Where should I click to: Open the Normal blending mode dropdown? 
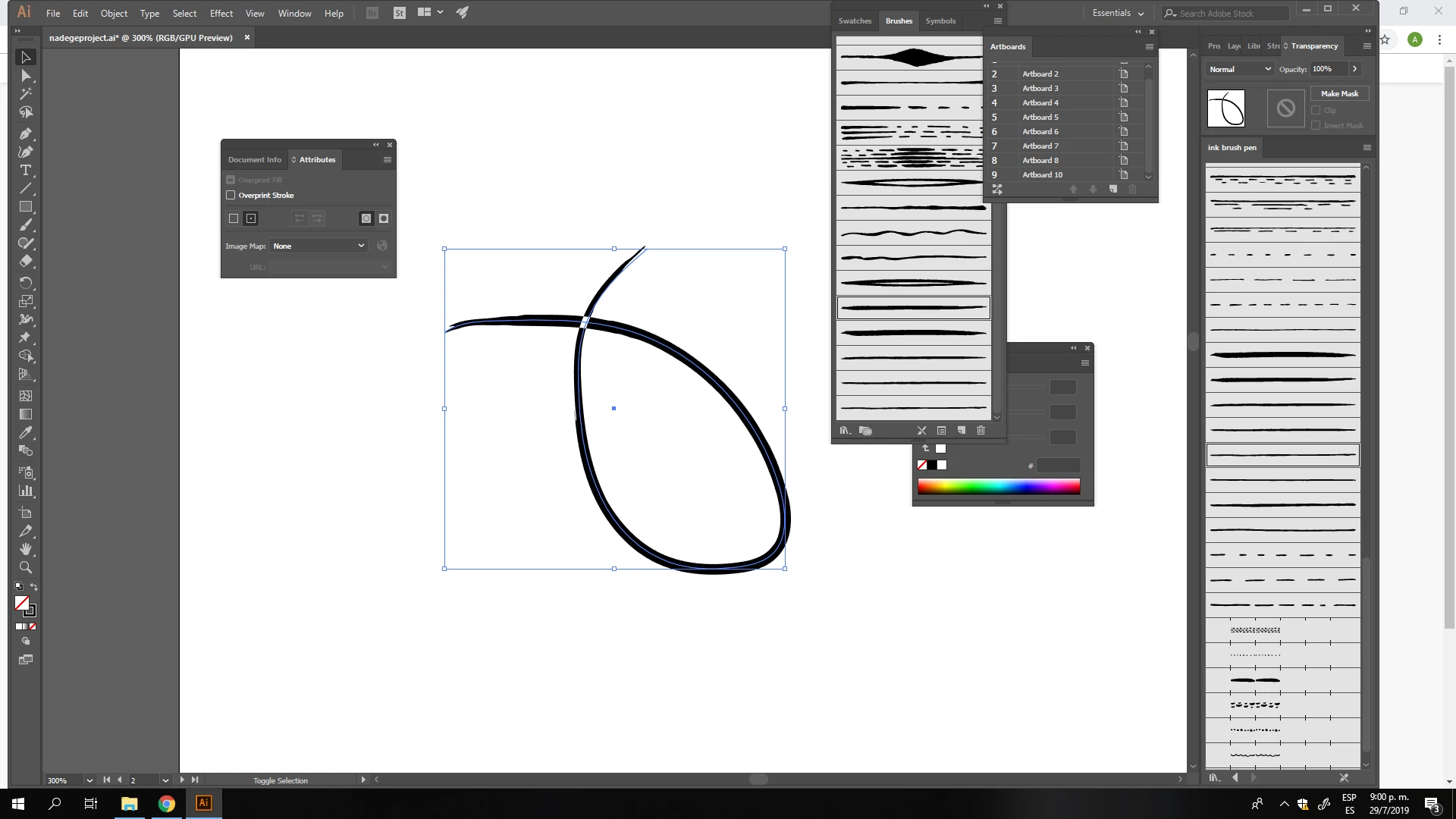pyautogui.click(x=1238, y=69)
